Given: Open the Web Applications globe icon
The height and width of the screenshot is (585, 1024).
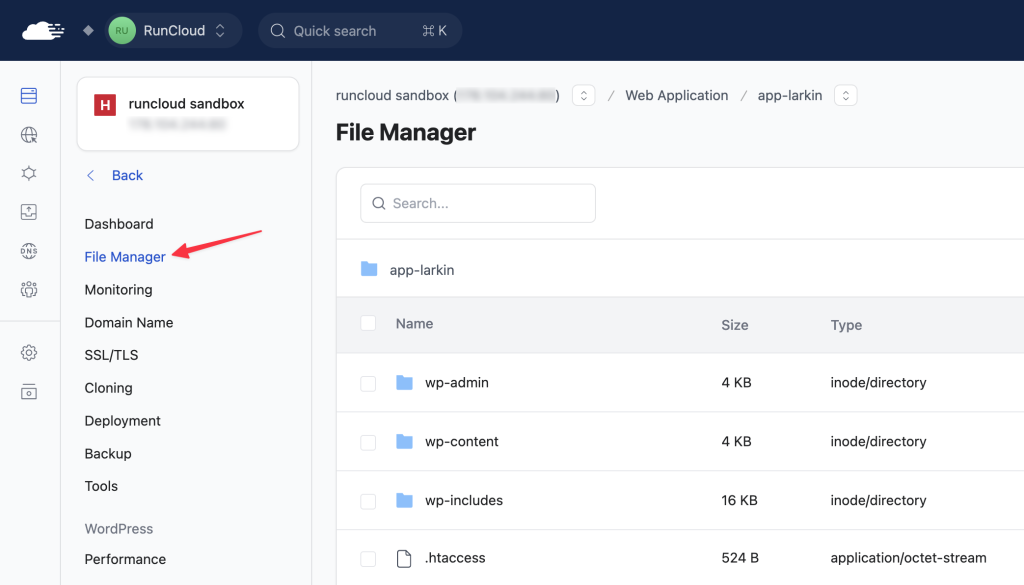Looking at the screenshot, I should pyautogui.click(x=29, y=134).
